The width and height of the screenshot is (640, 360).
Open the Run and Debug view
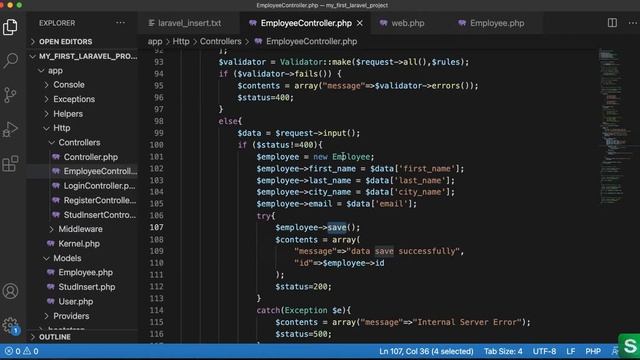[10, 129]
